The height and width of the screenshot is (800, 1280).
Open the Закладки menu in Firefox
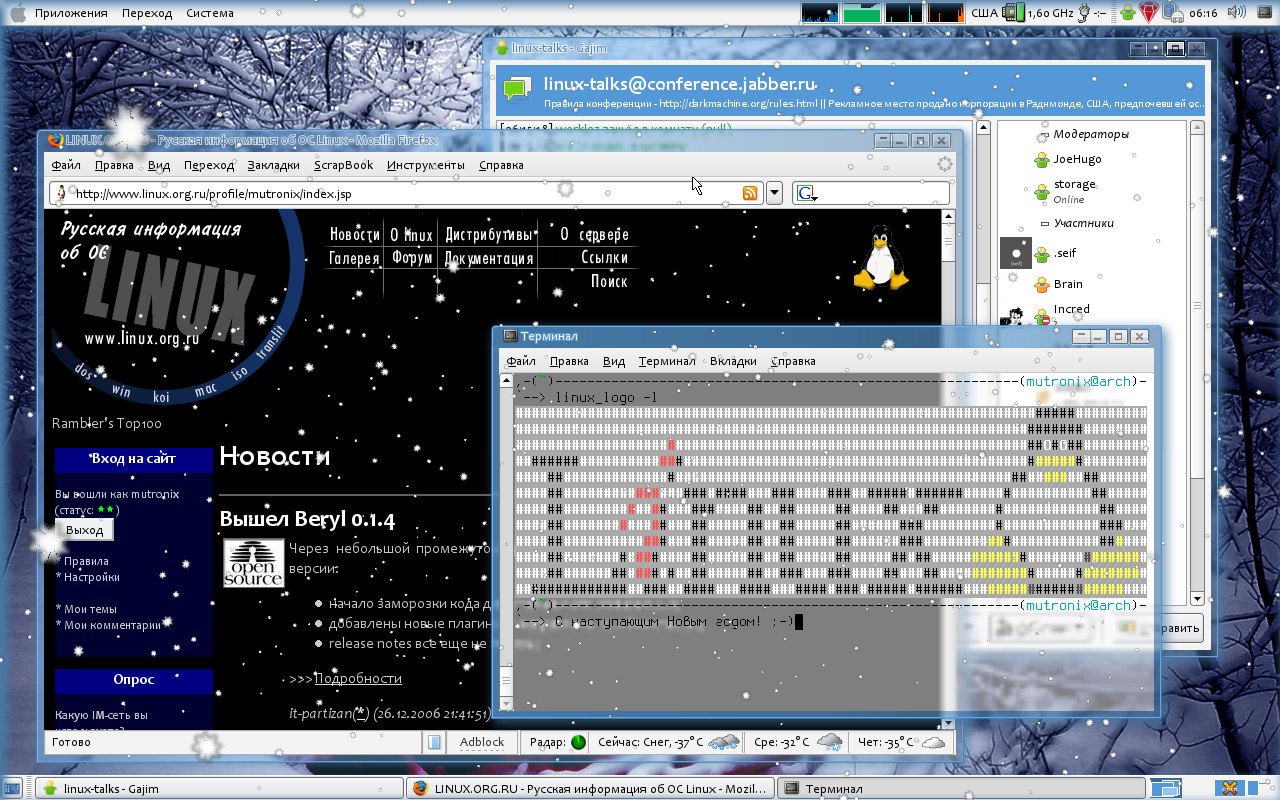pos(273,165)
